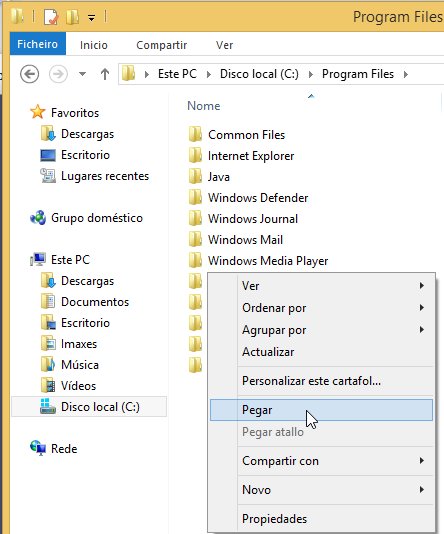Click the Rede network icon
Image resolution: width=444 pixels, height=534 pixels.
38,448
